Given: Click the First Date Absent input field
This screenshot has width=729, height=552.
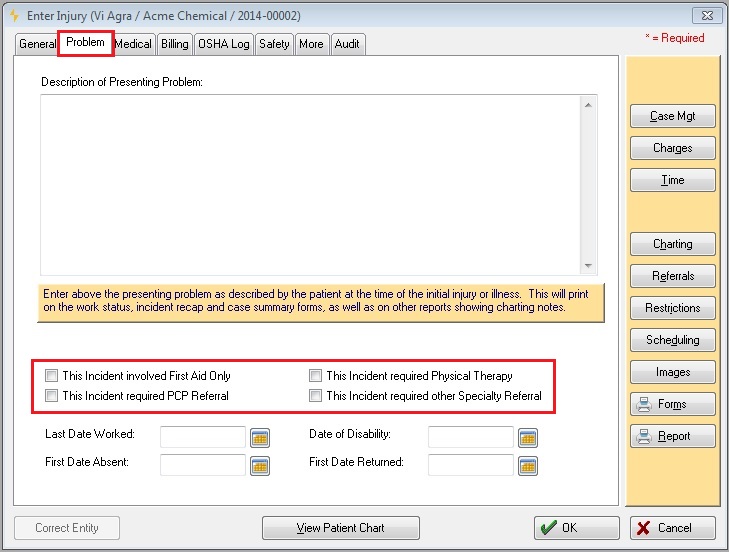Looking at the screenshot, I should [x=203, y=466].
